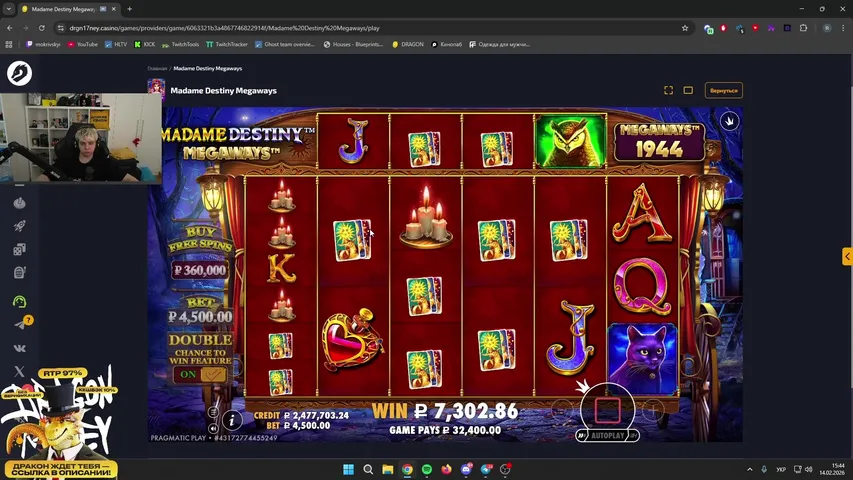Stop the spin with the red square button
Screen dimensions: 853x480
tap(607, 410)
